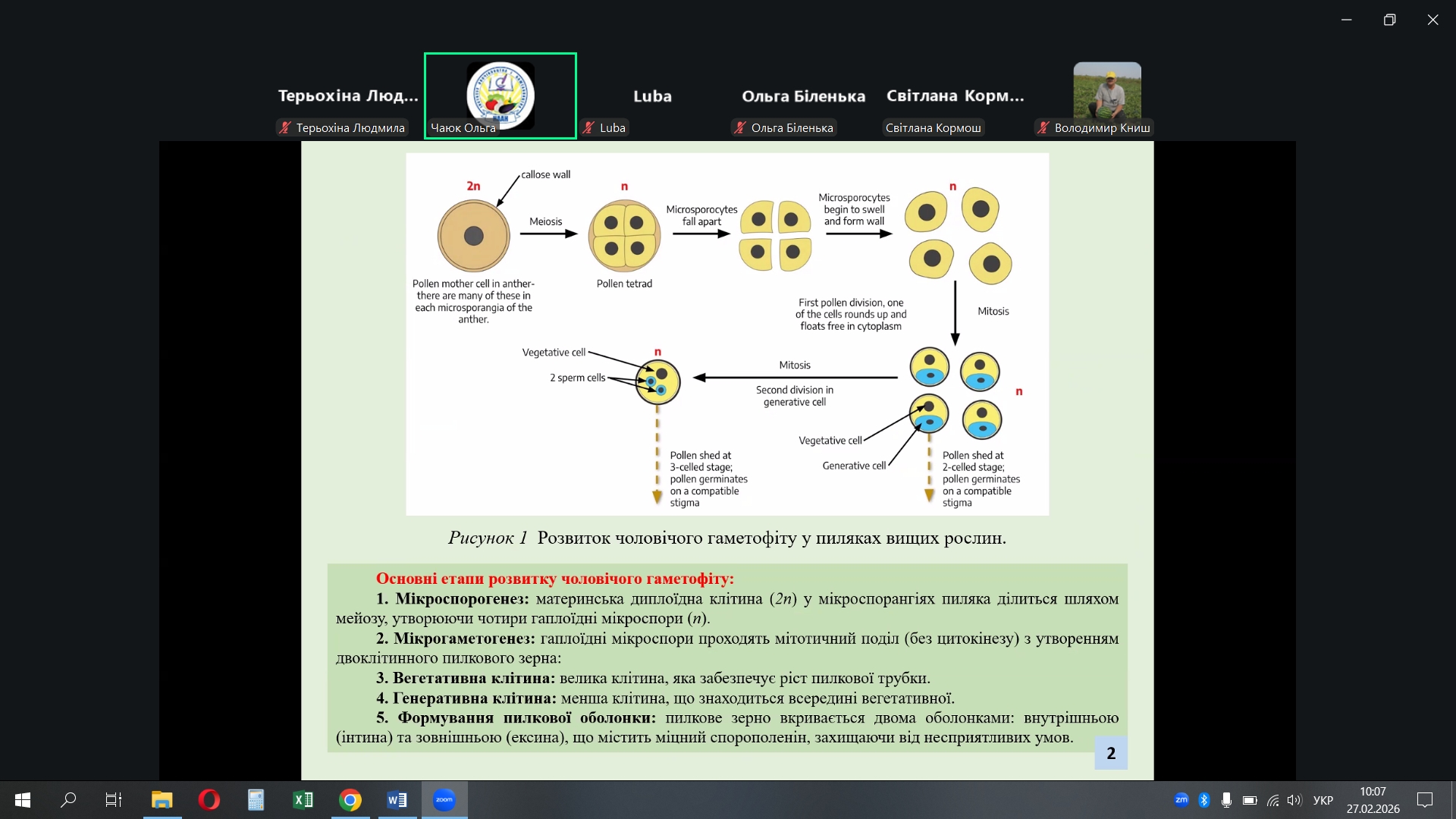
Task: Launch Google Chrome from taskbar
Action: click(350, 800)
